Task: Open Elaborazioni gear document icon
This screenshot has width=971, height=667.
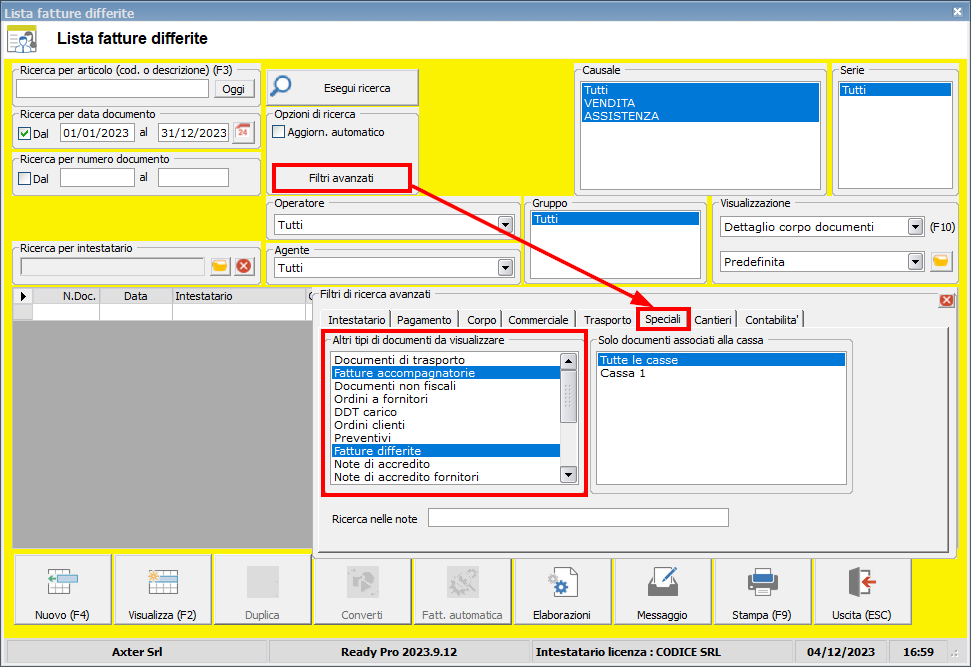Action: pos(562,590)
